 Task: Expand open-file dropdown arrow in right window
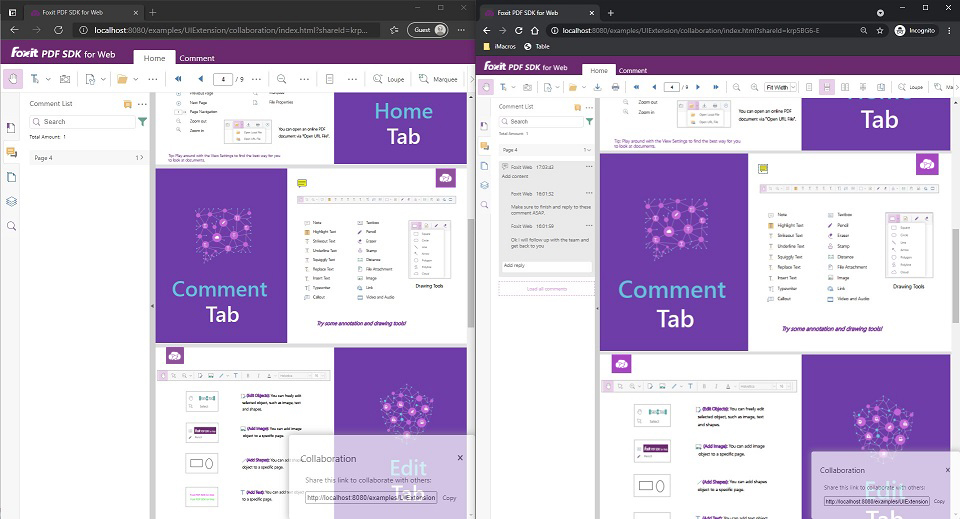(583, 88)
